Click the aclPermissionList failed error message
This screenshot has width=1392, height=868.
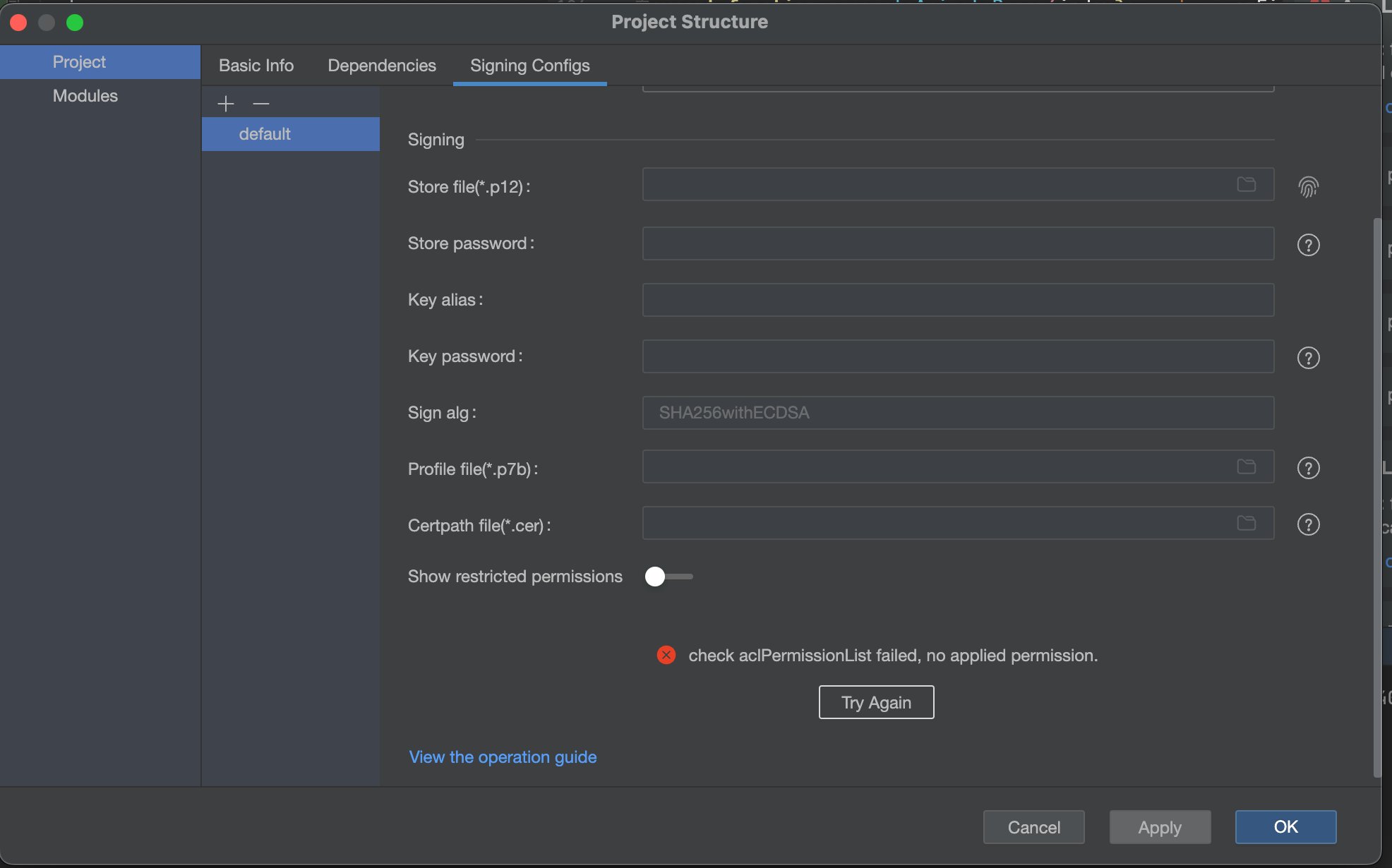893,656
